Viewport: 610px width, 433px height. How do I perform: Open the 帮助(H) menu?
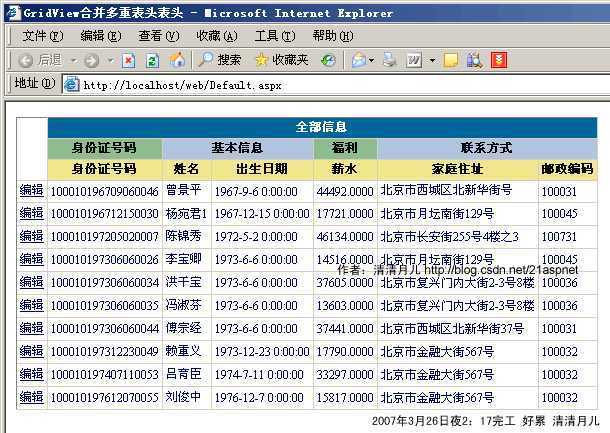pos(333,36)
